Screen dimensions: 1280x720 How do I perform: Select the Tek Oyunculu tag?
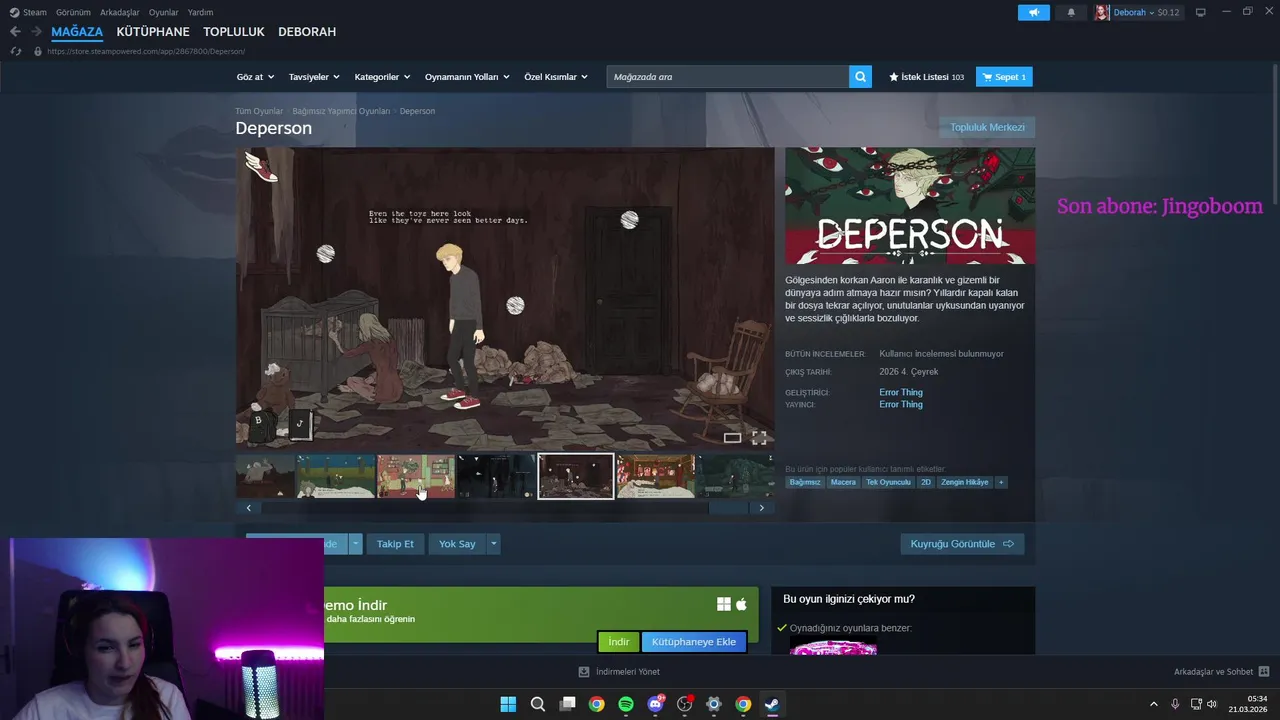tap(888, 482)
